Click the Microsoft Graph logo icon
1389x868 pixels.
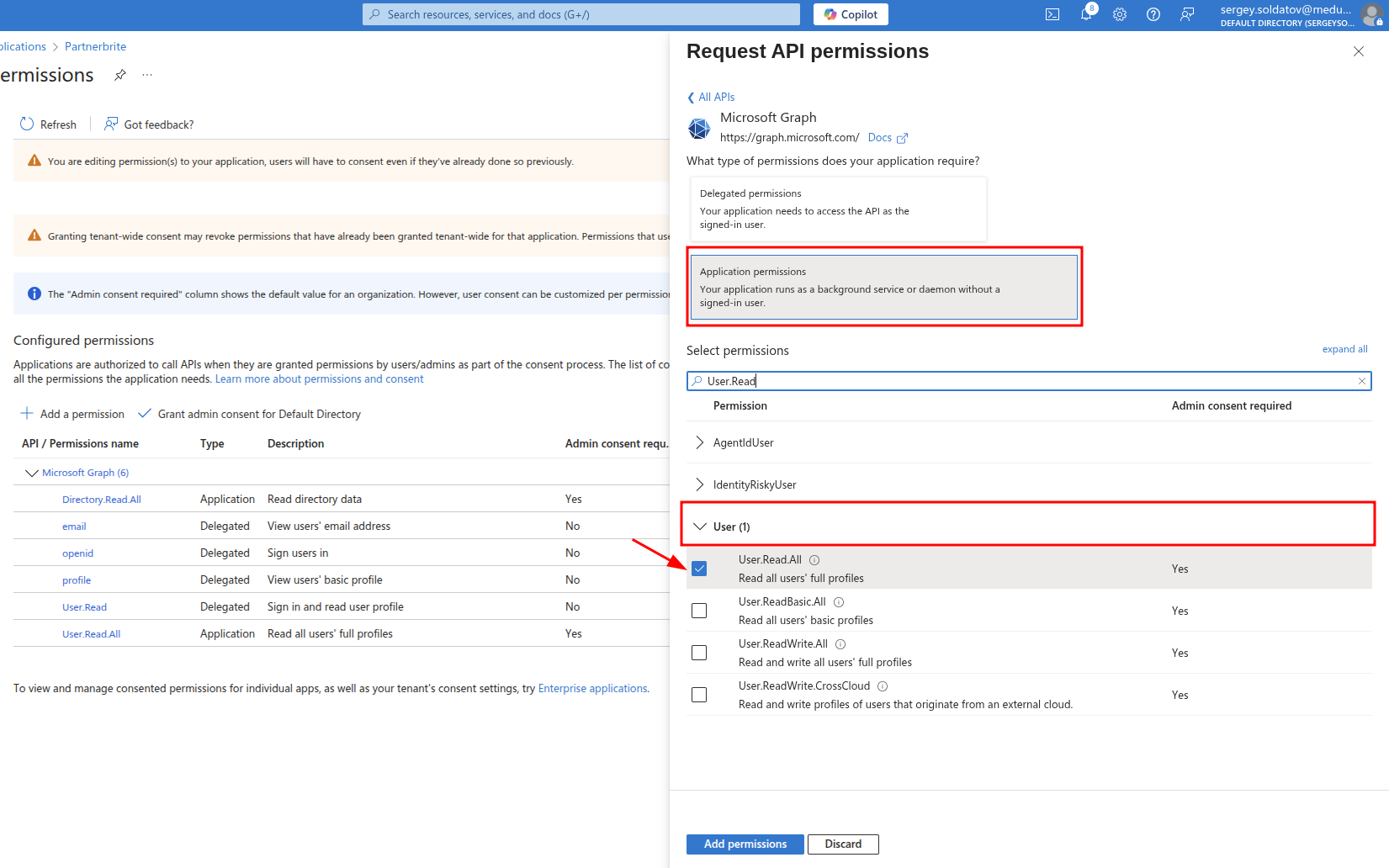coord(699,128)
